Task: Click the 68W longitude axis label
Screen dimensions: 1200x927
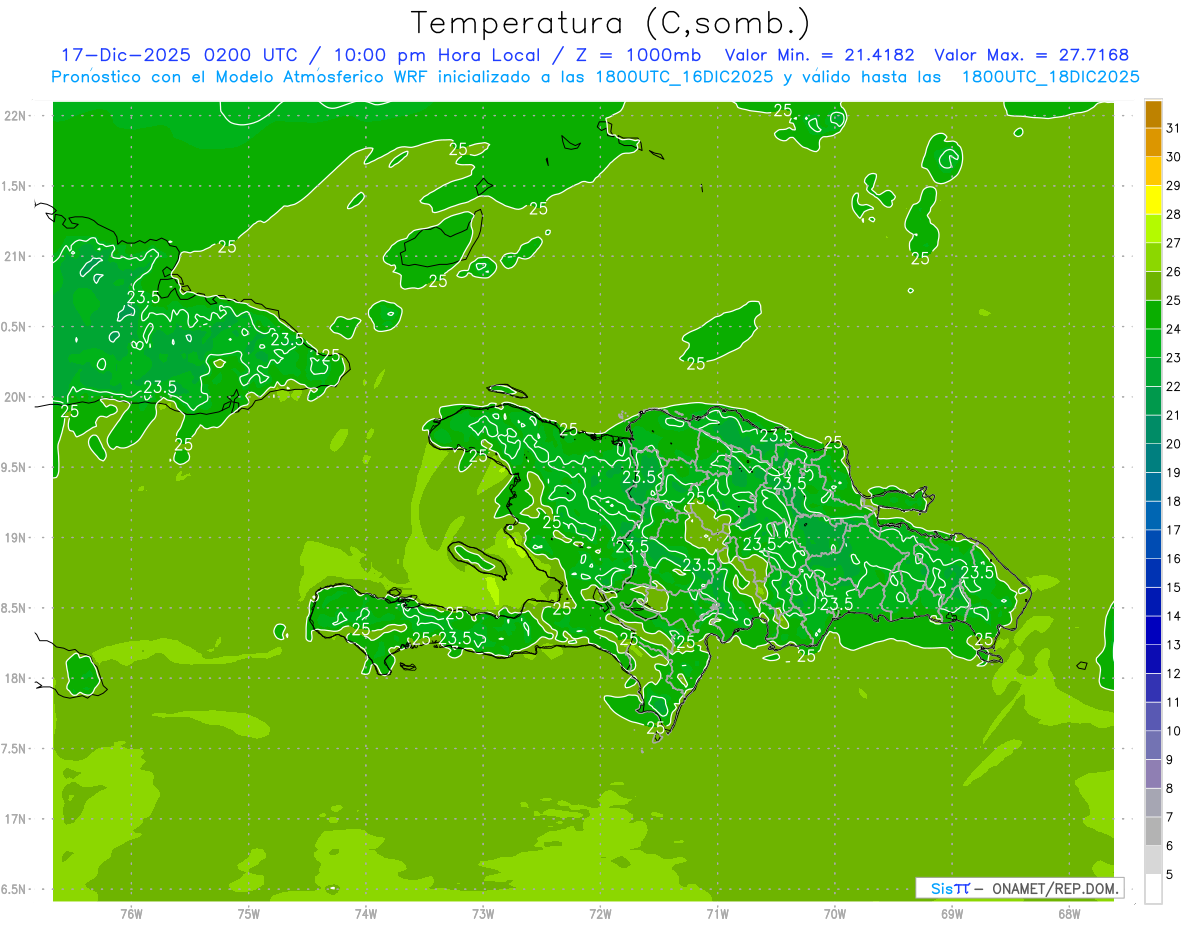Action: (1069, 913)
